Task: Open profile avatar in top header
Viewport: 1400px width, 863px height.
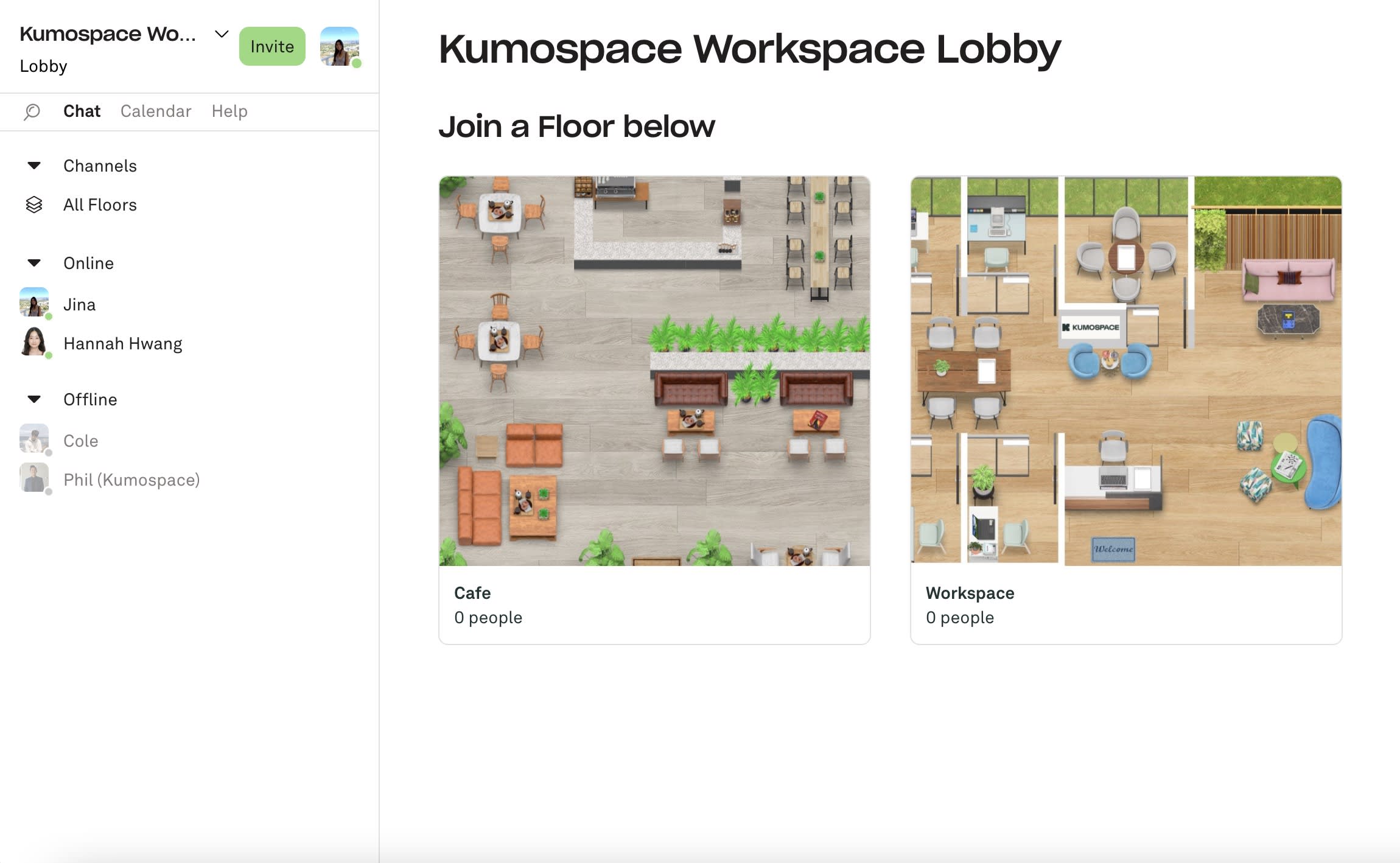Action: tap(340, 46)
